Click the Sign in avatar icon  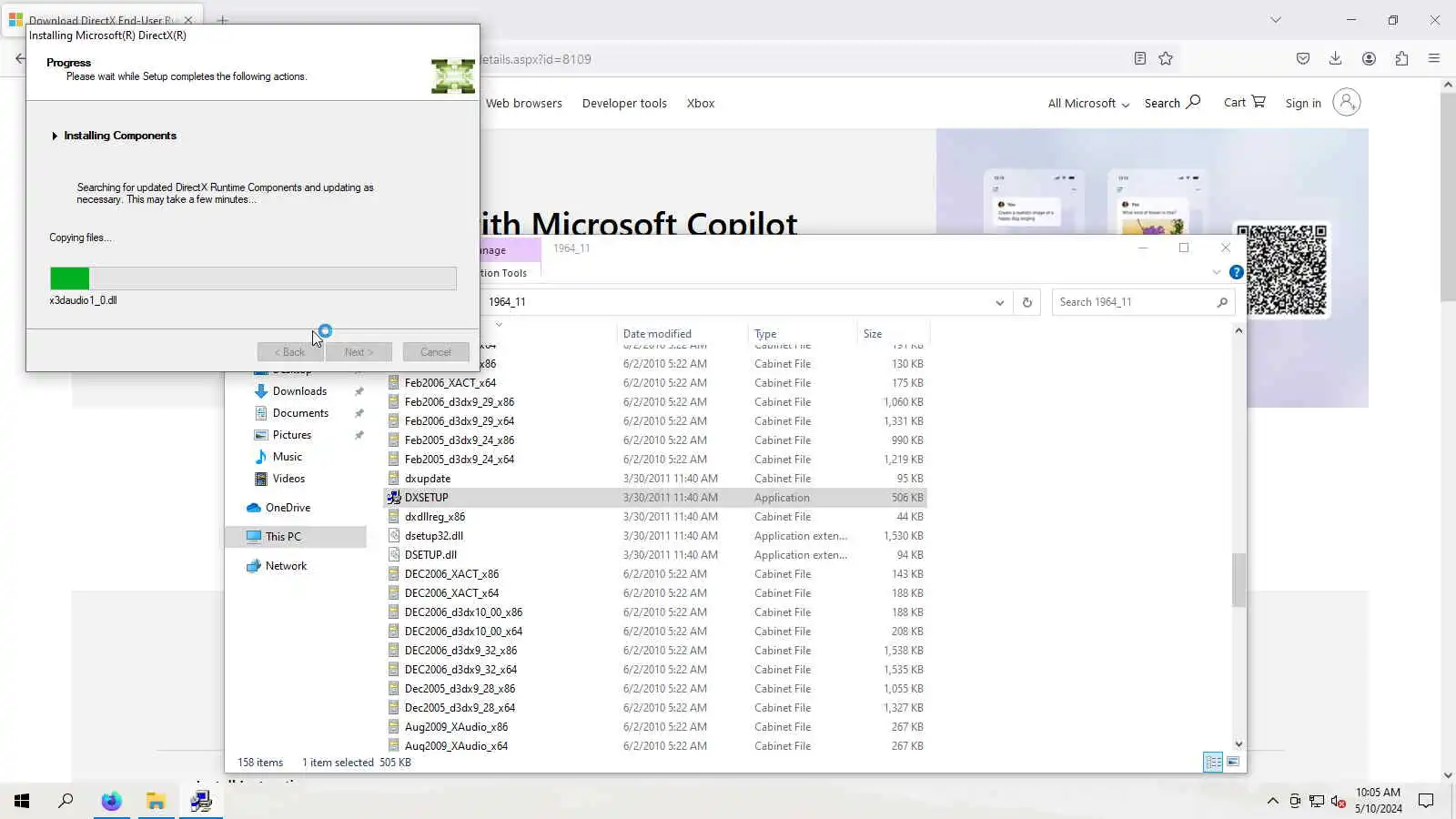click(1346, 102)
